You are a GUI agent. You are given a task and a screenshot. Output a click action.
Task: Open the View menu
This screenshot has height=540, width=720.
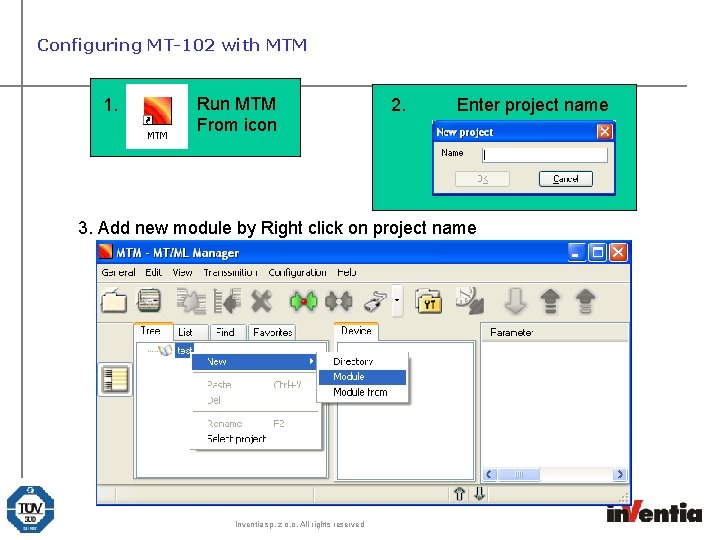tap(182, 272)
